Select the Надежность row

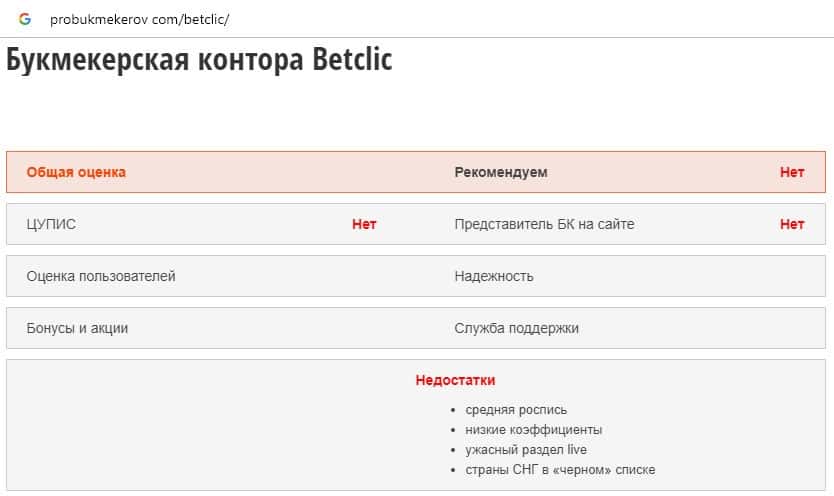[x=494, y=276]
